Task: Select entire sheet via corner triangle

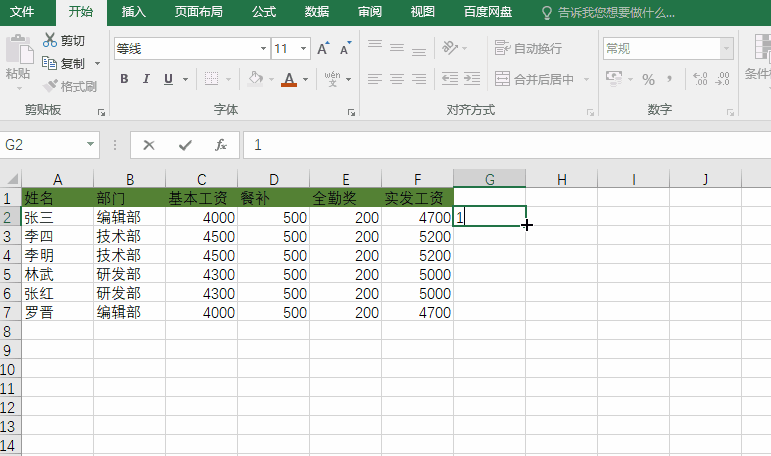Action: click(11, 179)
